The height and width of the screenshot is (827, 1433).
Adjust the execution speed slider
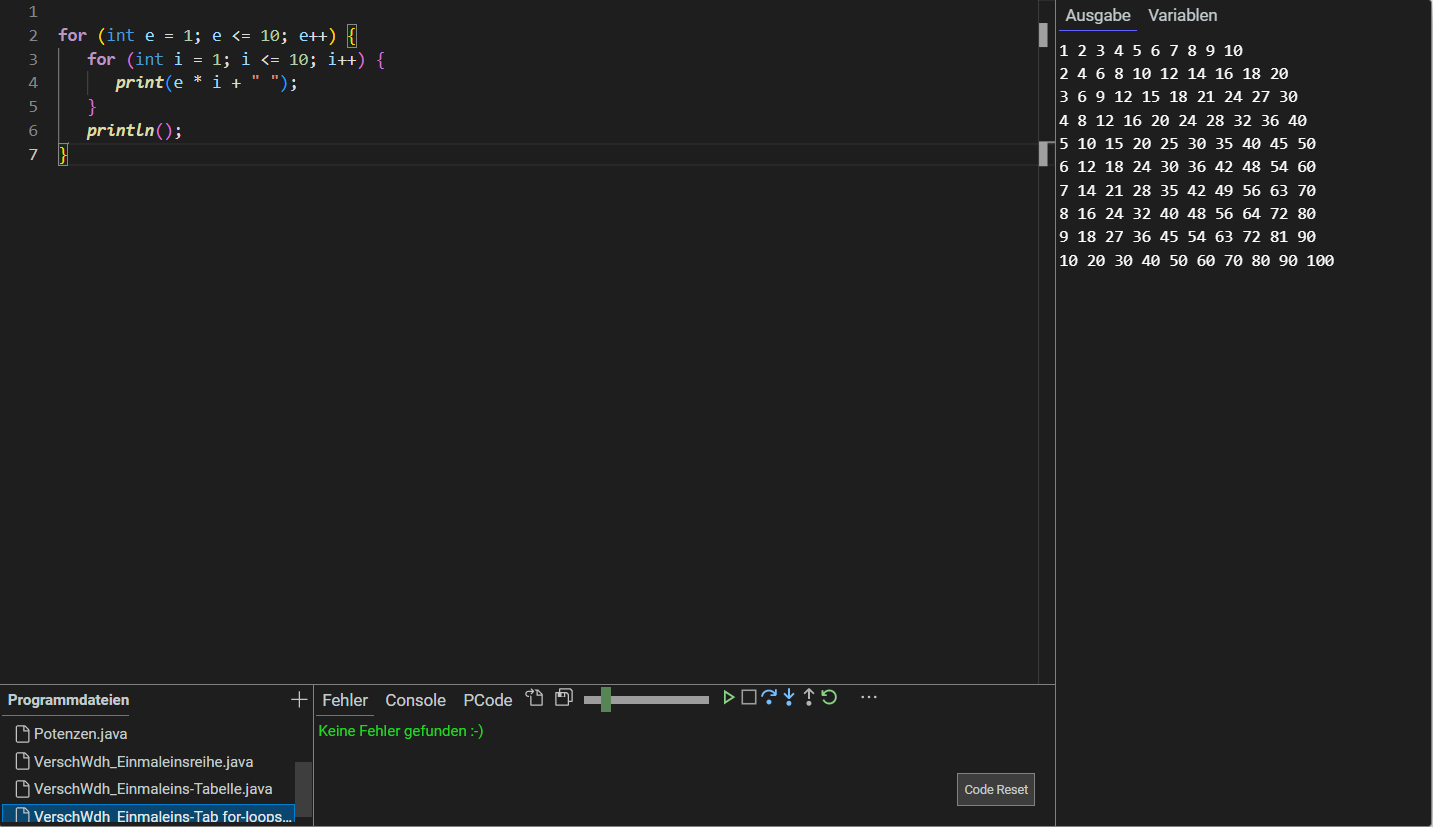point(606,700)
